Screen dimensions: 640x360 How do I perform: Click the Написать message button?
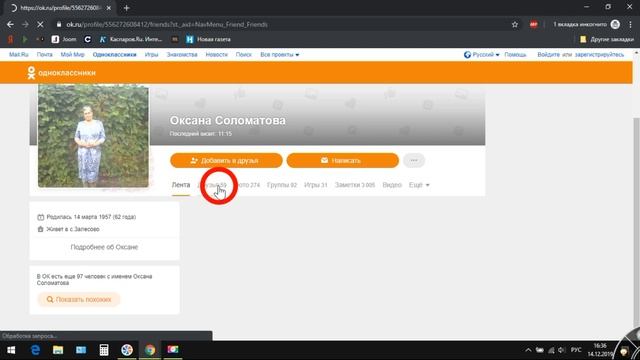(x=342, y=160)
